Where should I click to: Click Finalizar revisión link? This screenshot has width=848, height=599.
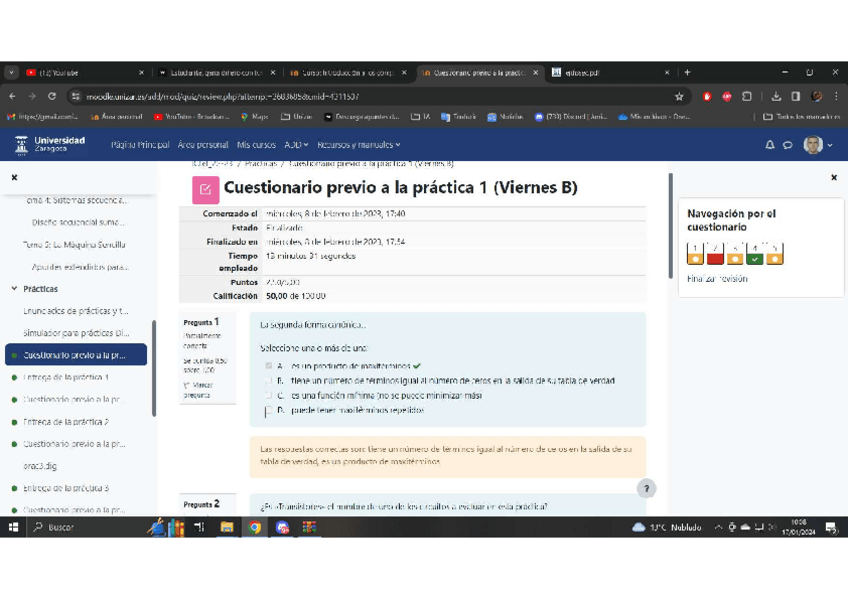tap(717, 279)
